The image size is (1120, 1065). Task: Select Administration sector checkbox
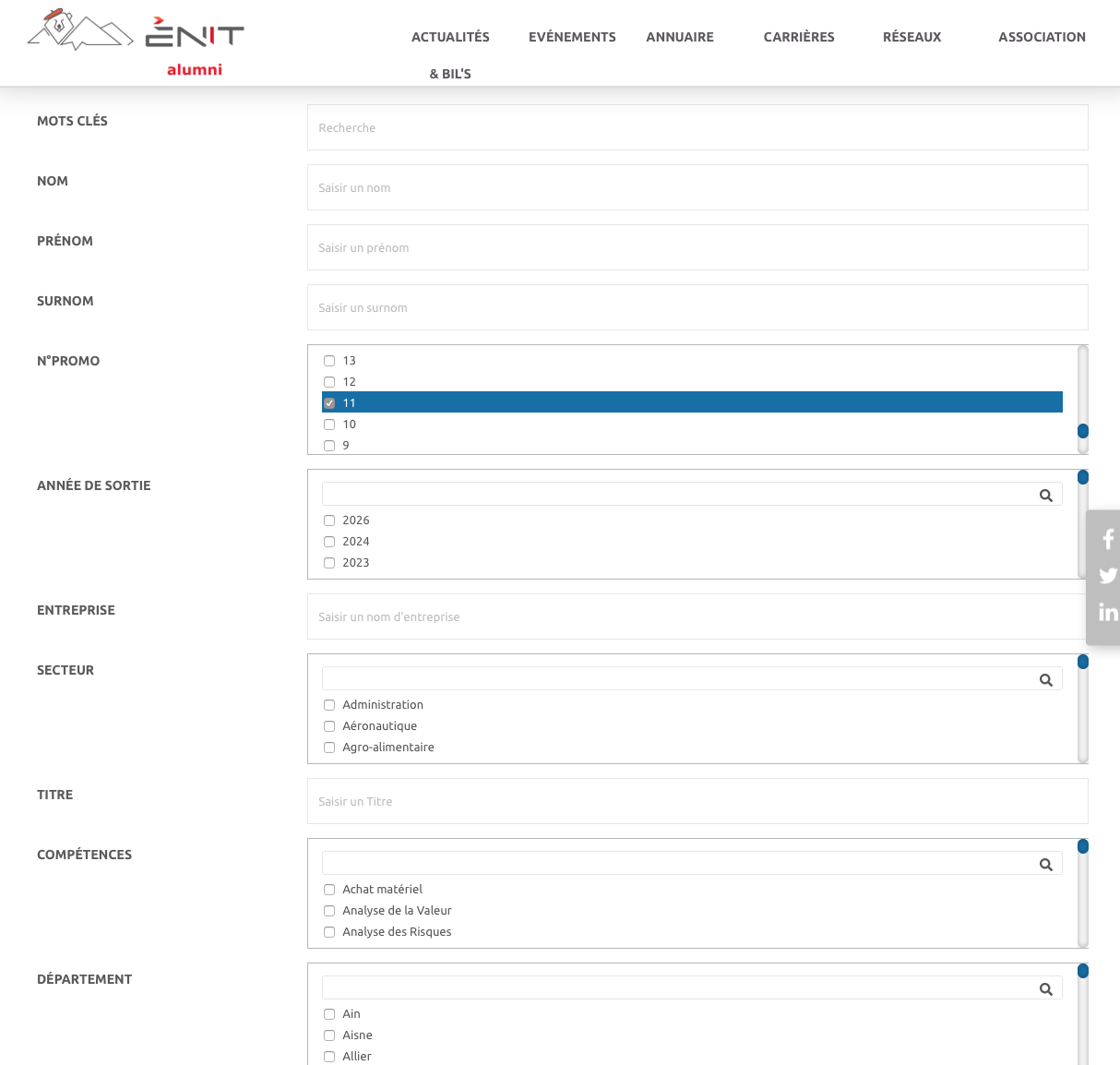click(329, 705)
